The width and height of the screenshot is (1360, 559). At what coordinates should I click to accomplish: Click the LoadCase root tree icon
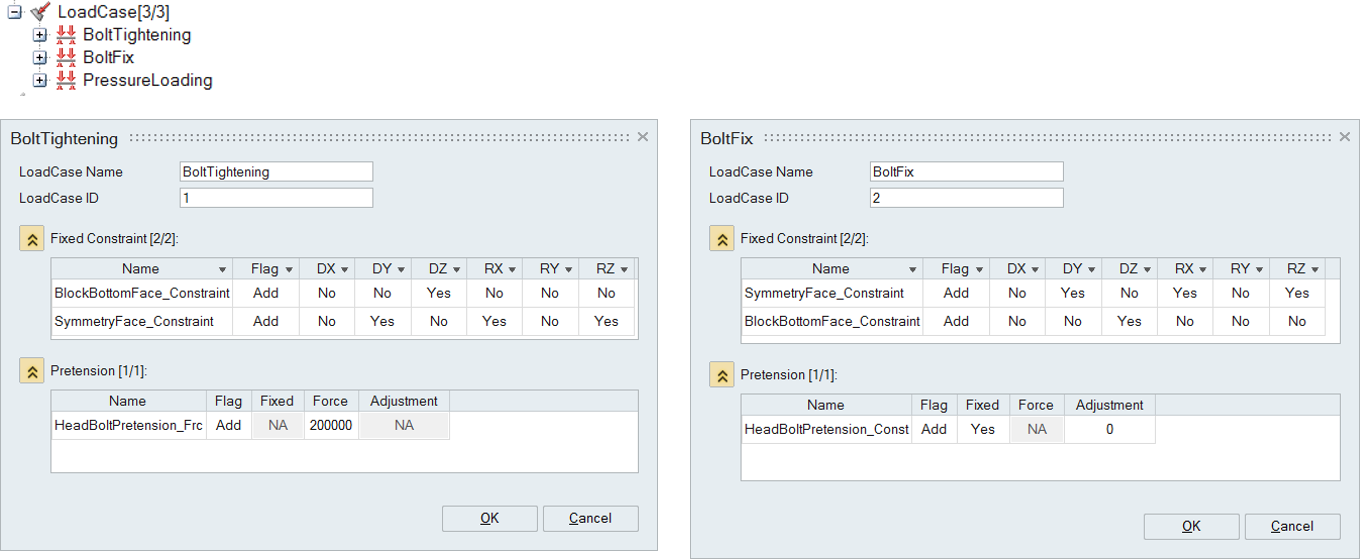tap(40, 12)
